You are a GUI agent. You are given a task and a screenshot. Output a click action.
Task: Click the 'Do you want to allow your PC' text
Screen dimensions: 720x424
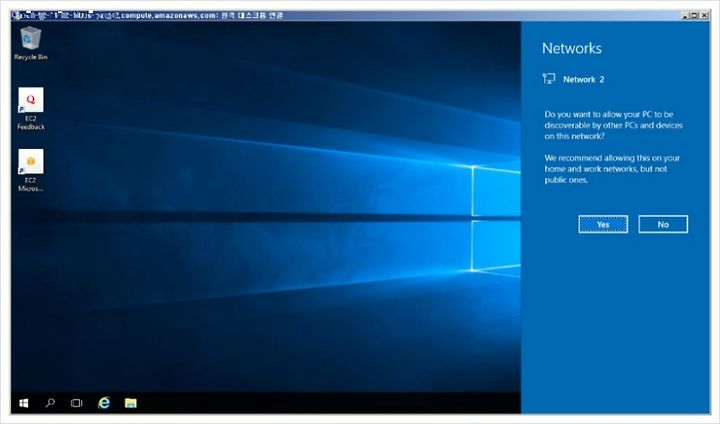pyautogui.click(x=613, y=125)
